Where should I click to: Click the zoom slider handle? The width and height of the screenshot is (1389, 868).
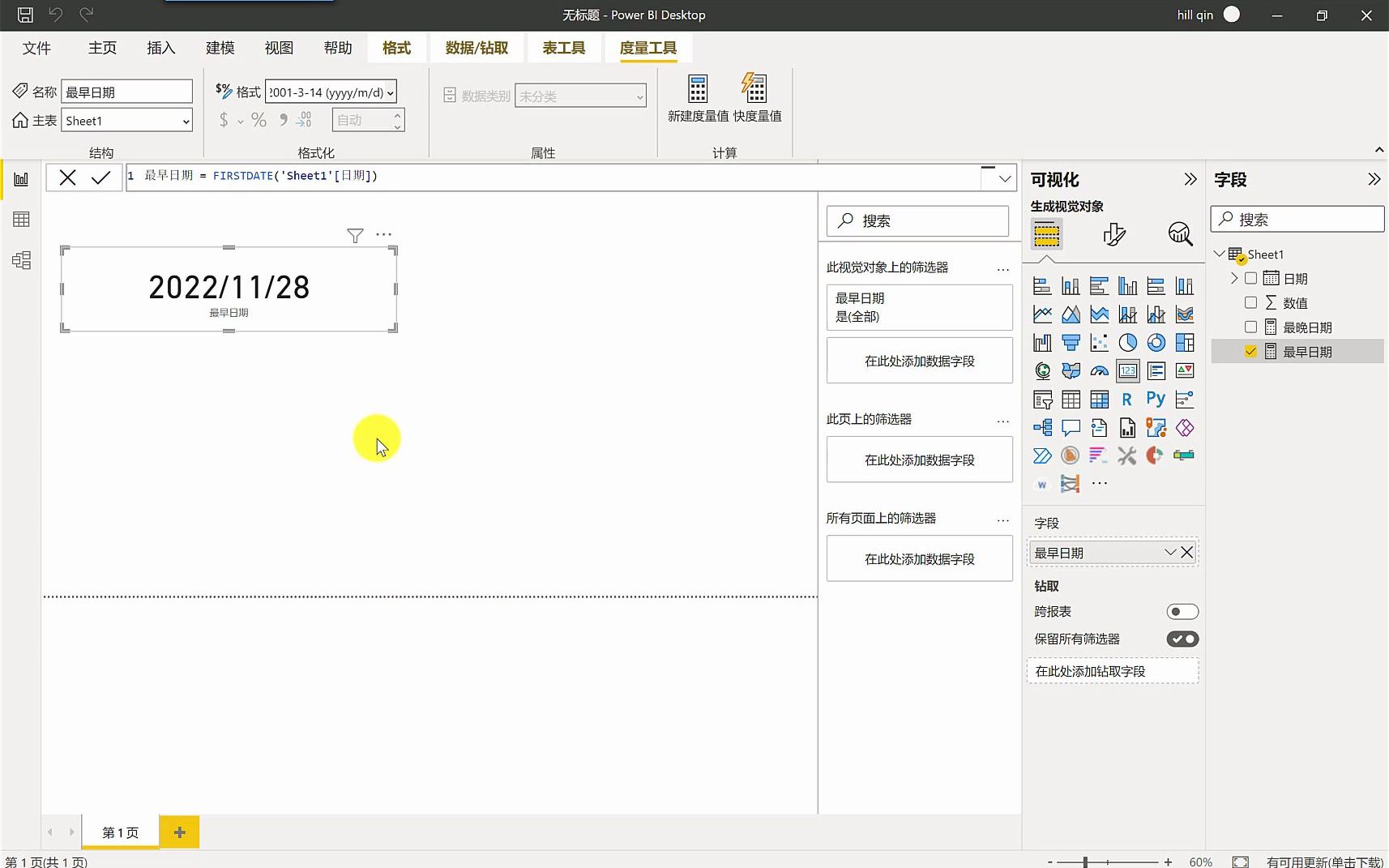point(1085,862)
